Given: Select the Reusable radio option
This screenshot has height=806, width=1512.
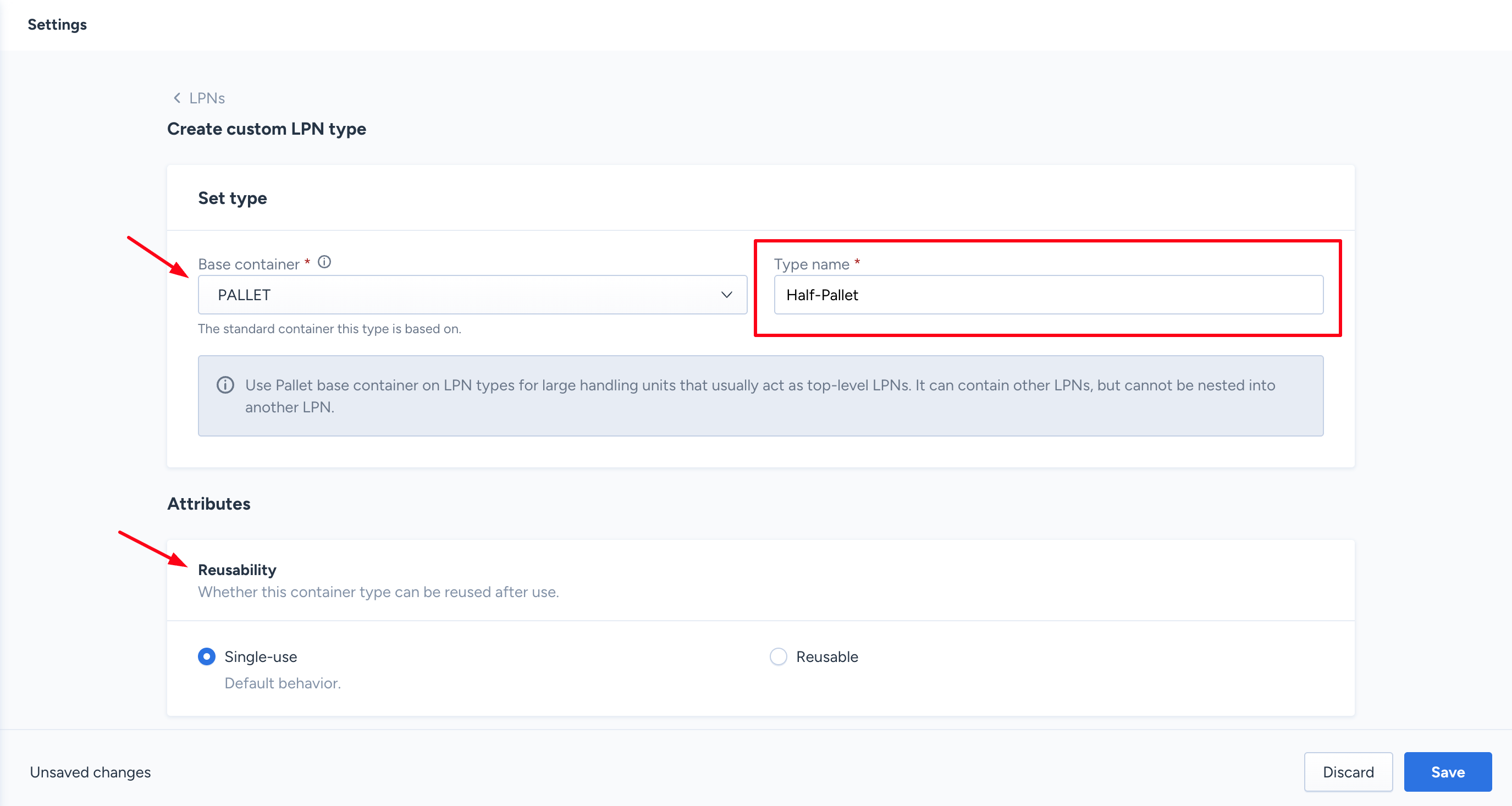Looking at the screenshot, I should pyautogui.click(x=779, y=656).
